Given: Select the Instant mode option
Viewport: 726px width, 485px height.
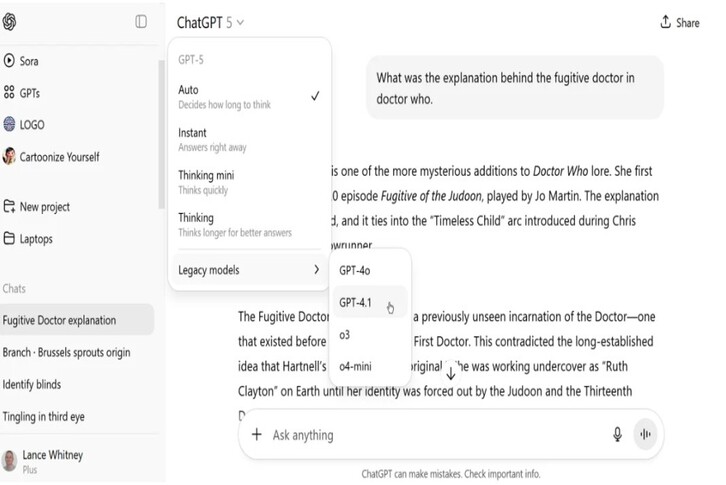Looking at the screenshot, I should 249,139.
